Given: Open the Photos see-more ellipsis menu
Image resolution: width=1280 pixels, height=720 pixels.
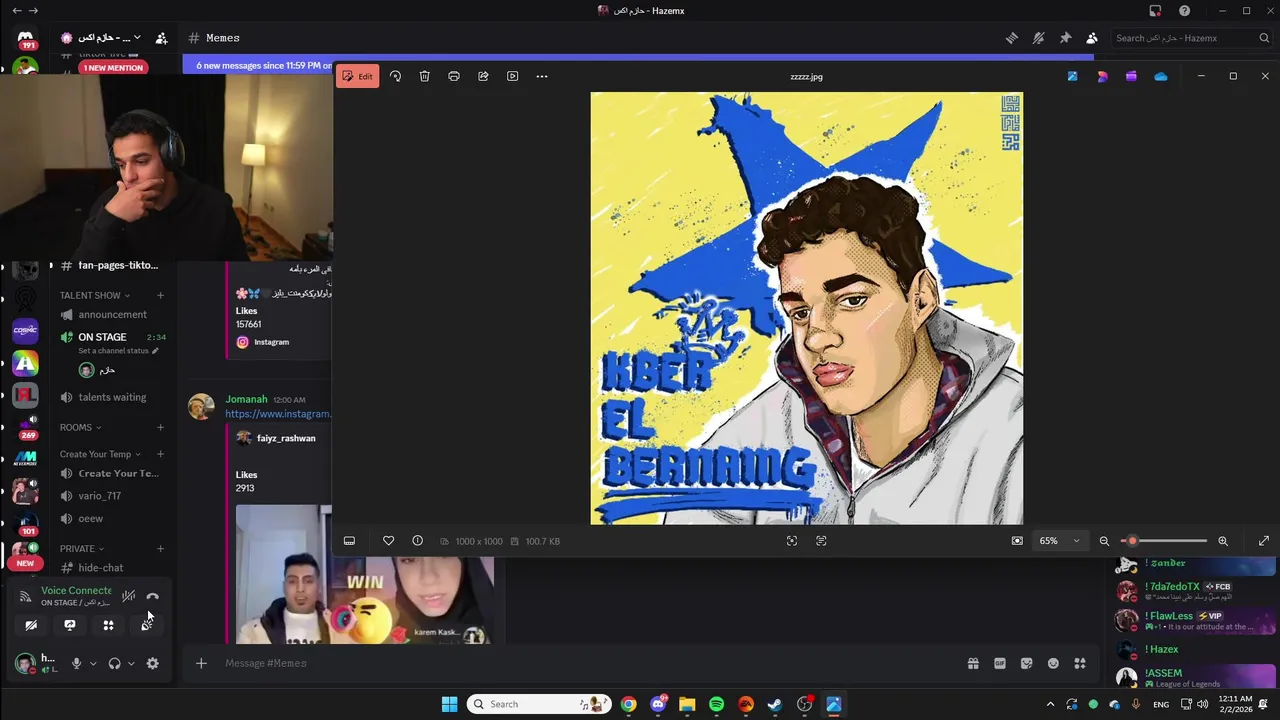Looking at the screenshot, I should tap(542, 76).
